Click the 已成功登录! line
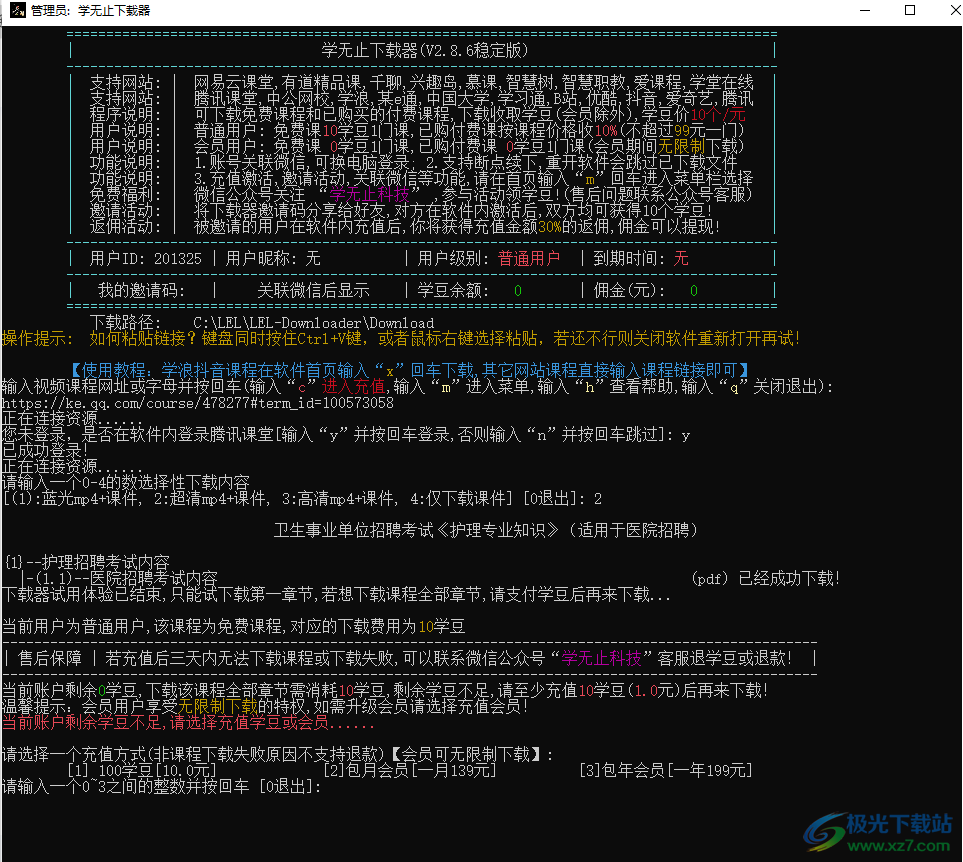The width and height of the screenshot is (963, 862). point(45,450)
